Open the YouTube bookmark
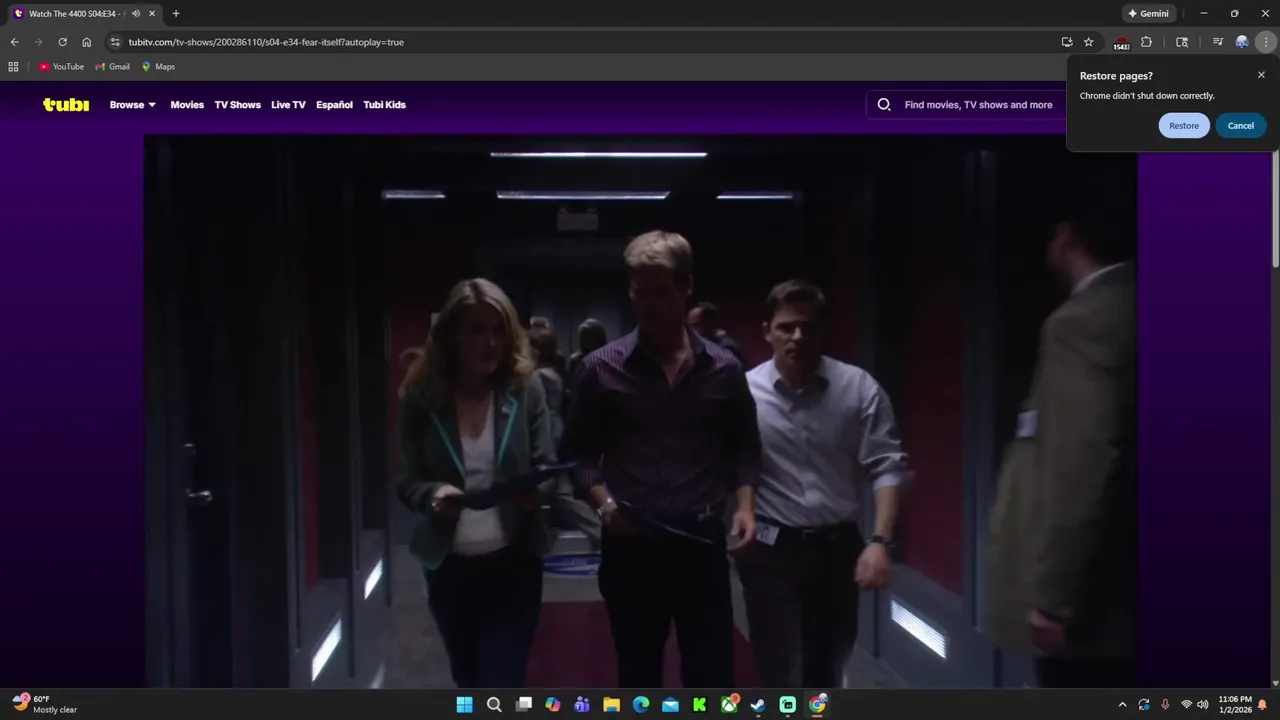This screenshot has width=1280, height=720. tap(62, 67)
